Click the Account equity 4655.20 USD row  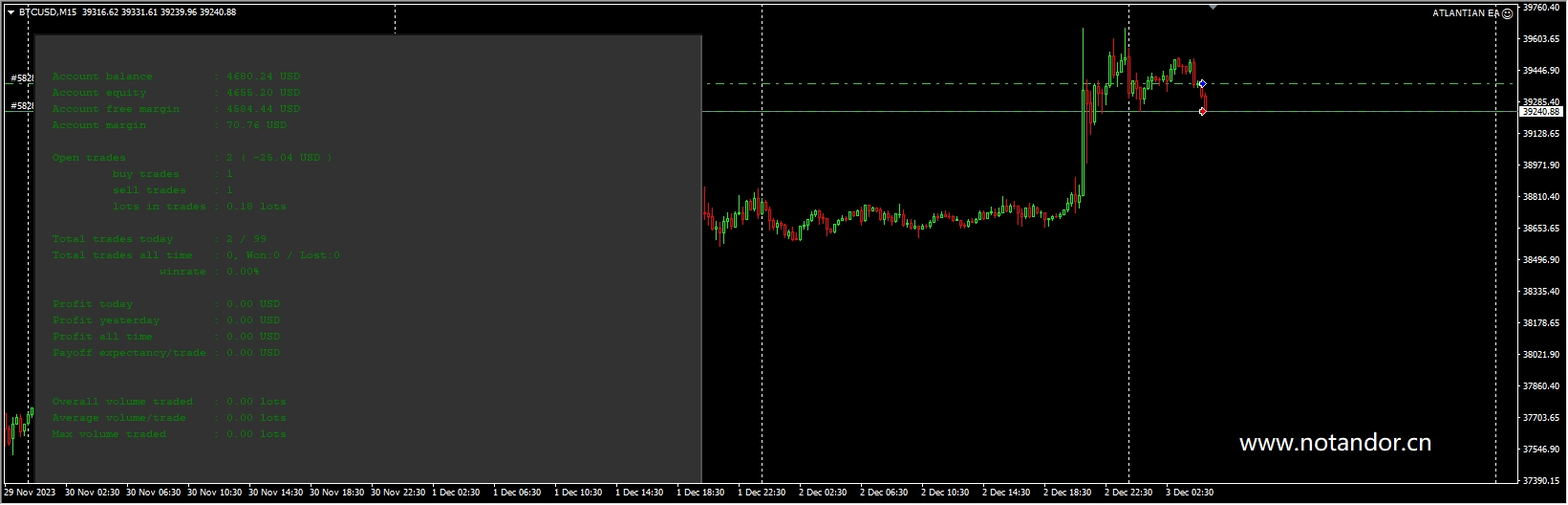click(x=176, y=93)
